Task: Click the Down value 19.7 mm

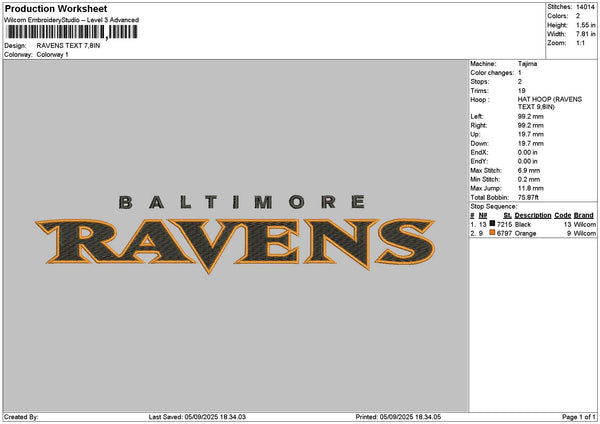Action: coord(531,144)
